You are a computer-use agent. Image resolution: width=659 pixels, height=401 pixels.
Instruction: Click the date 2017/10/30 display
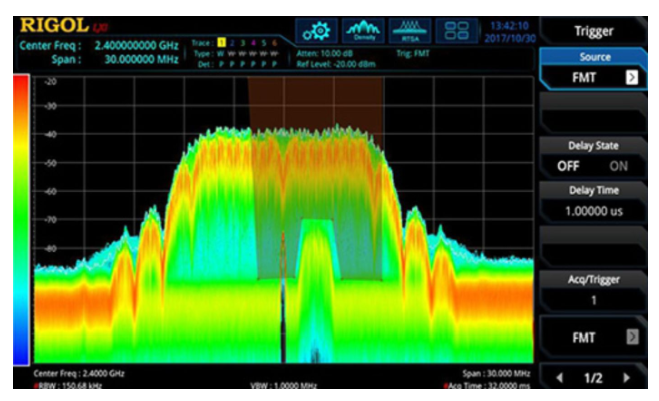pos(510,38)
